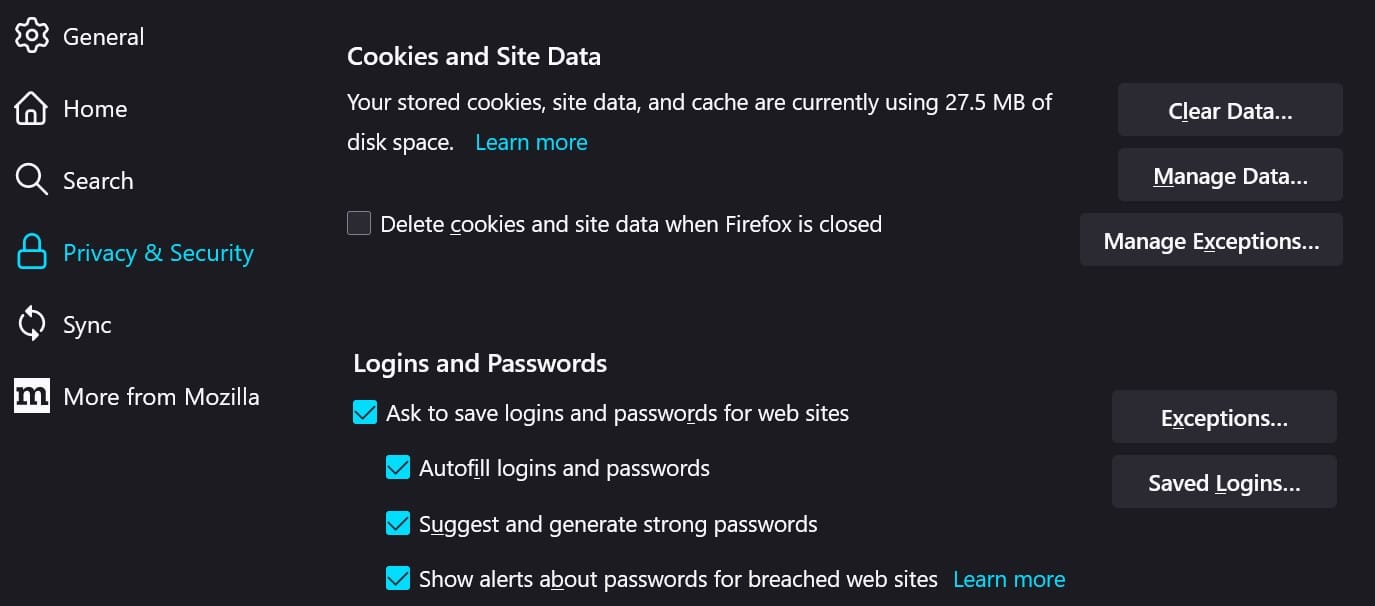The width and height of the screenshot is (1375, 606).
Task: Disable suggesting strong passwords
Action: point(398,523)
